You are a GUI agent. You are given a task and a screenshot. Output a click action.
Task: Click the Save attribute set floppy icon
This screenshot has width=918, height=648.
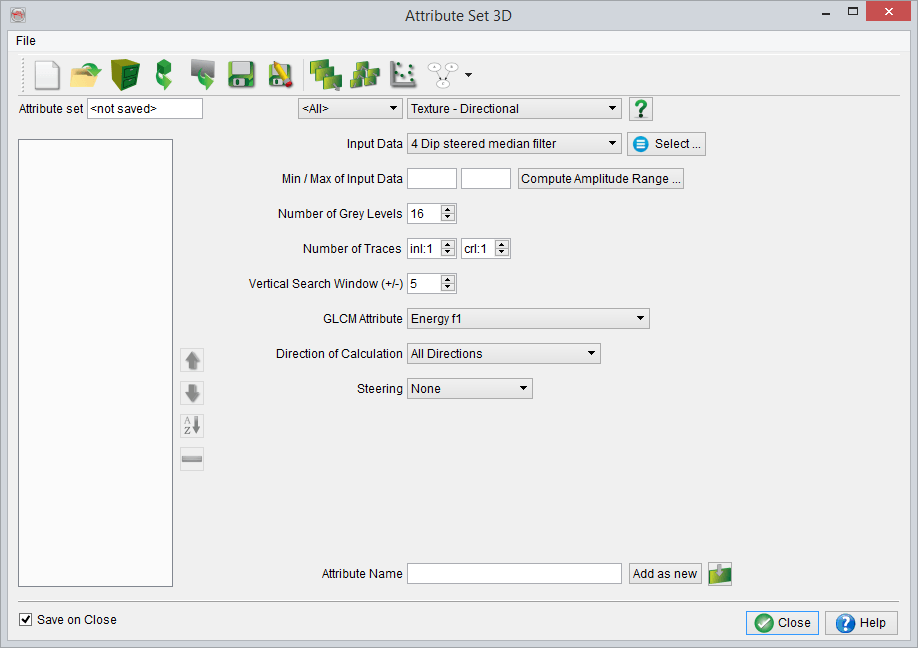click(x=240, y=75)
